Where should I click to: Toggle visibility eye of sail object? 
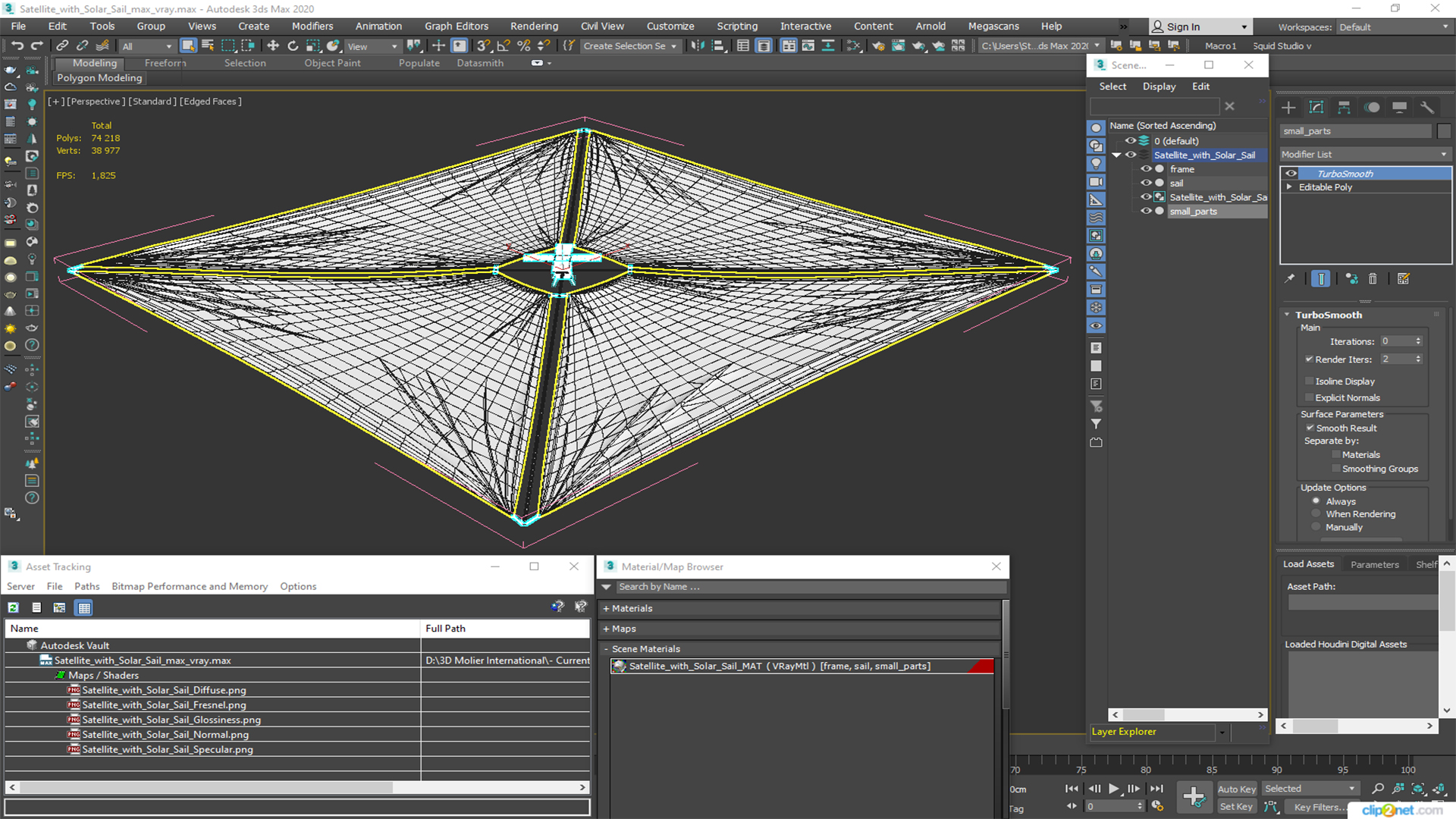coord(1146,183)
